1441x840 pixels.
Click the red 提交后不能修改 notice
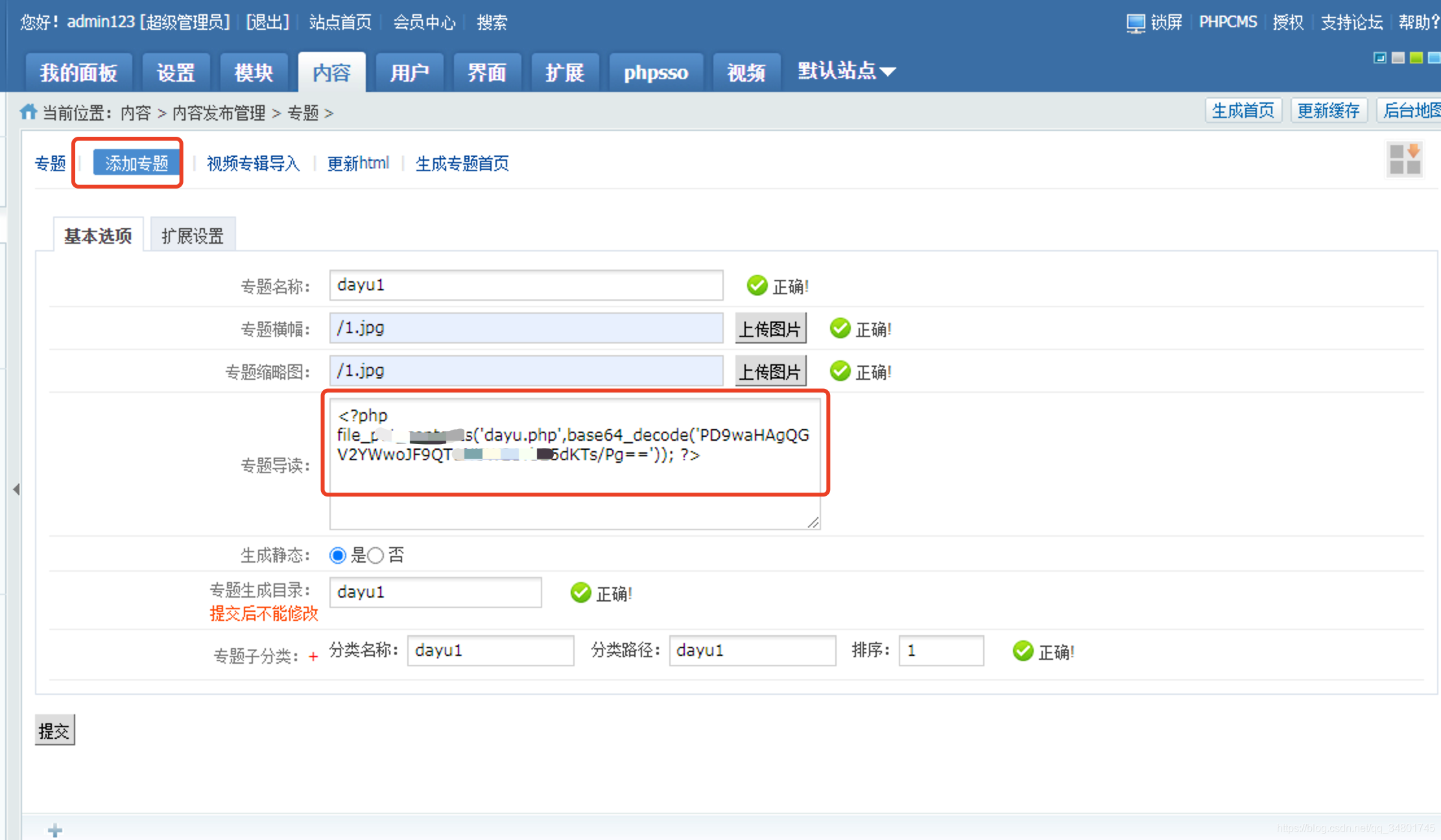(264, 613)
